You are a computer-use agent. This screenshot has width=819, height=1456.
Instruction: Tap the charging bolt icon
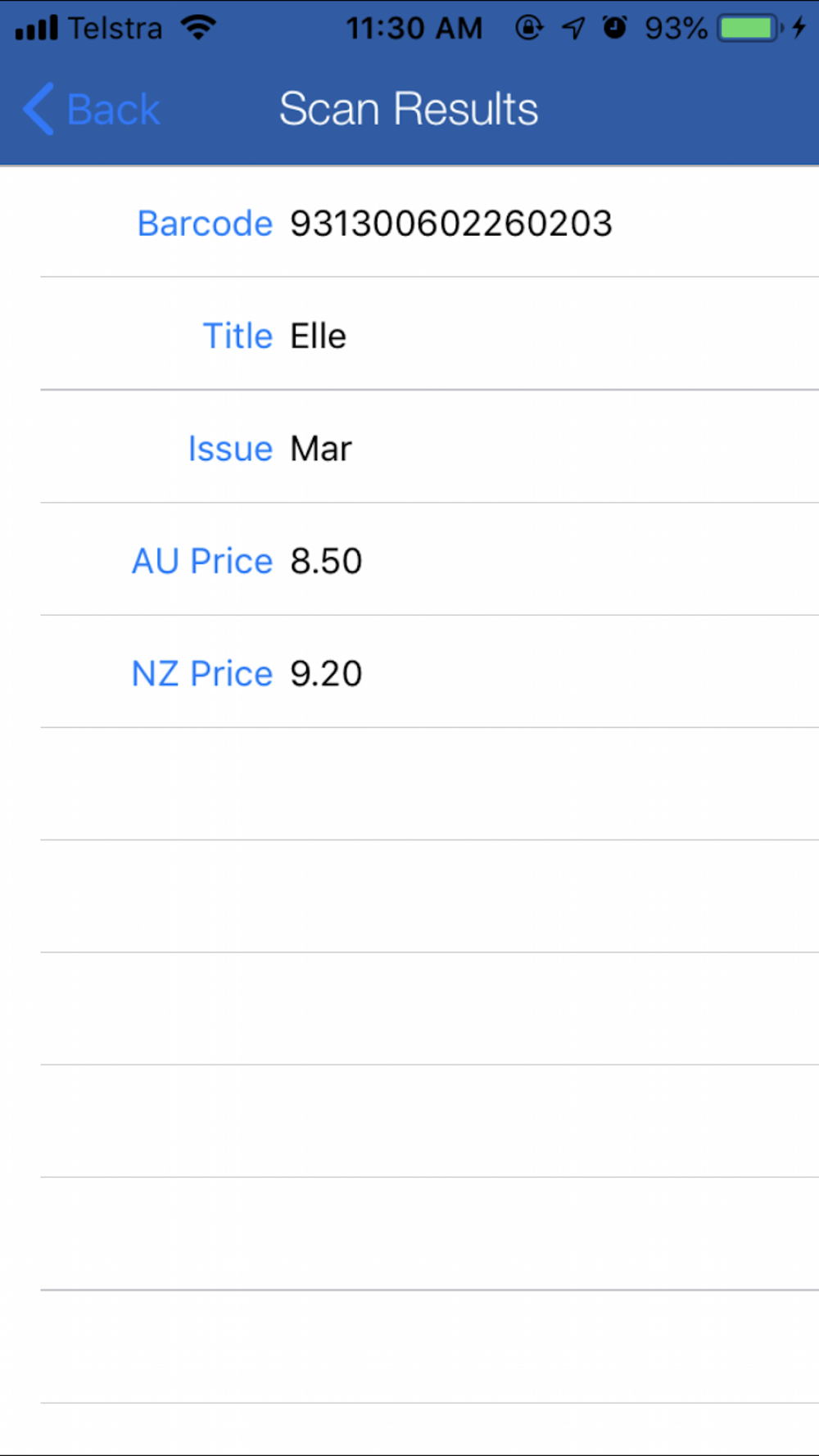[799, 28]
